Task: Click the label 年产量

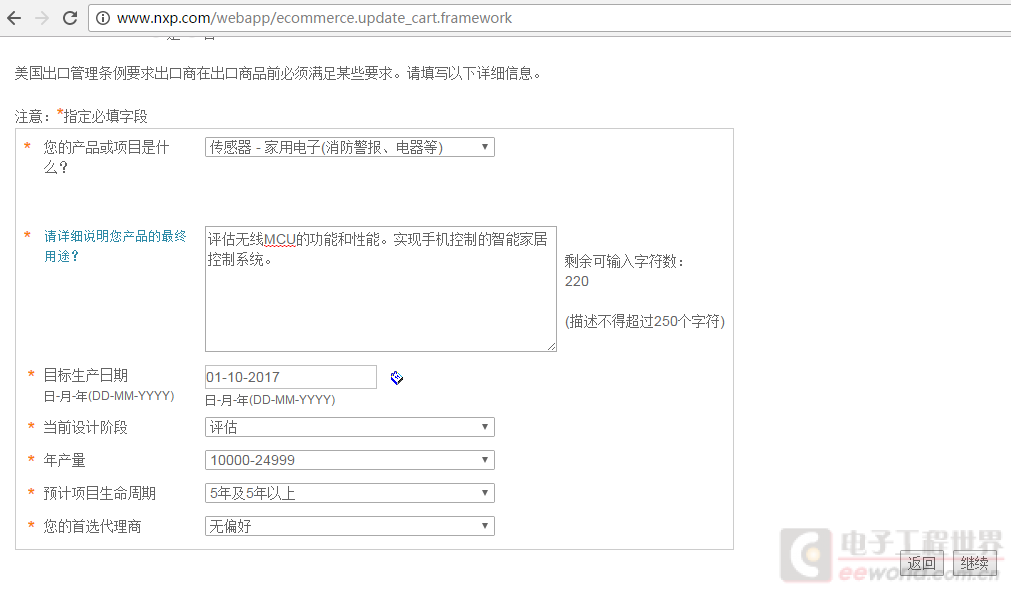Action: (x=64, y=460)
